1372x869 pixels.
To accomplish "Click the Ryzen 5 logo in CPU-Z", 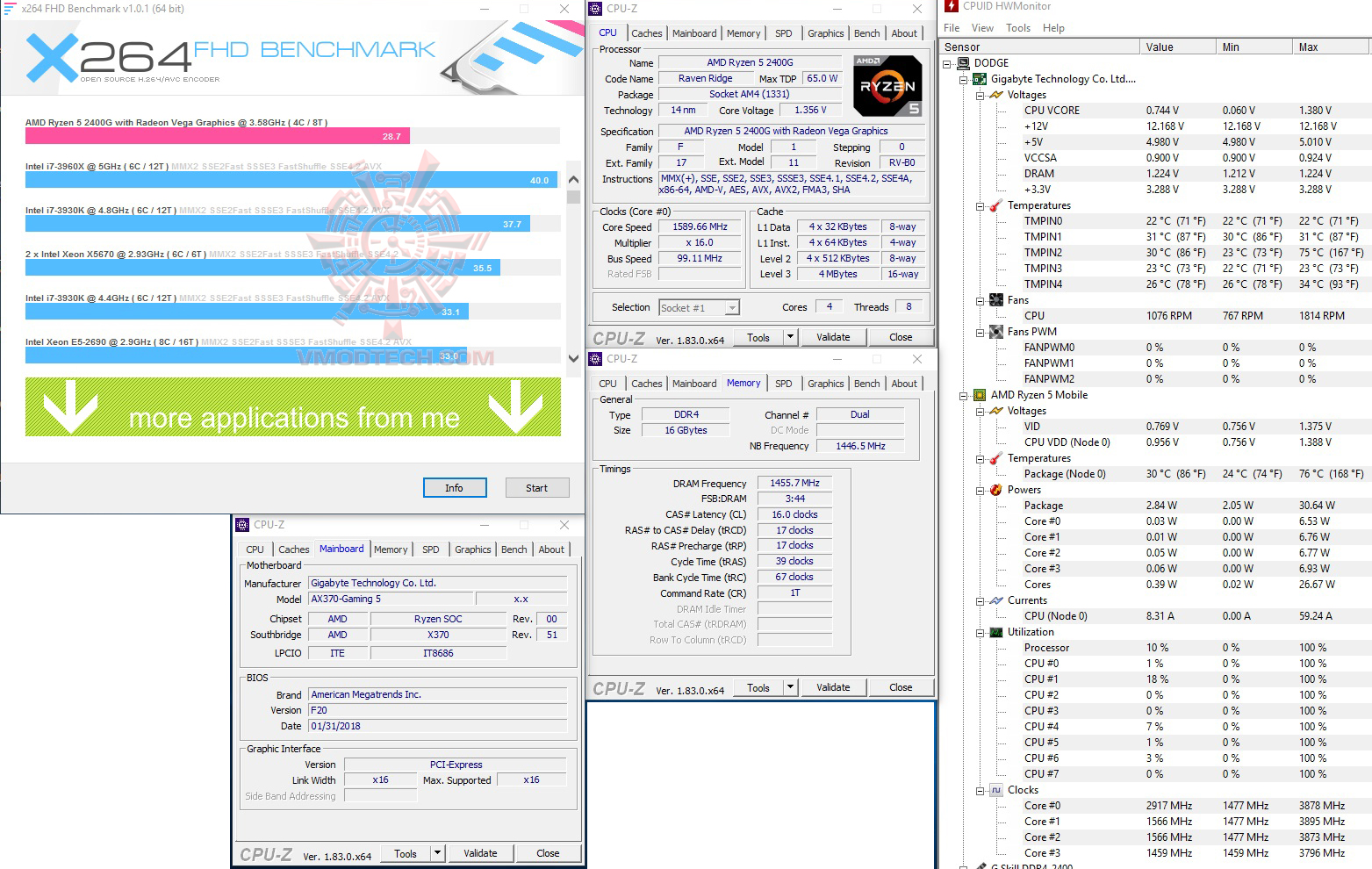I will [887, 85].
